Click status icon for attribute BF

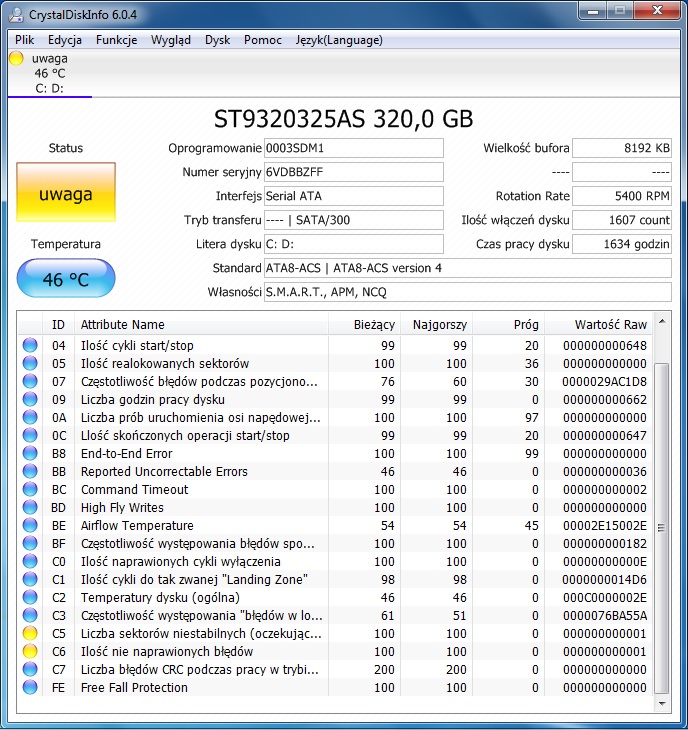(x=30, y=543)
